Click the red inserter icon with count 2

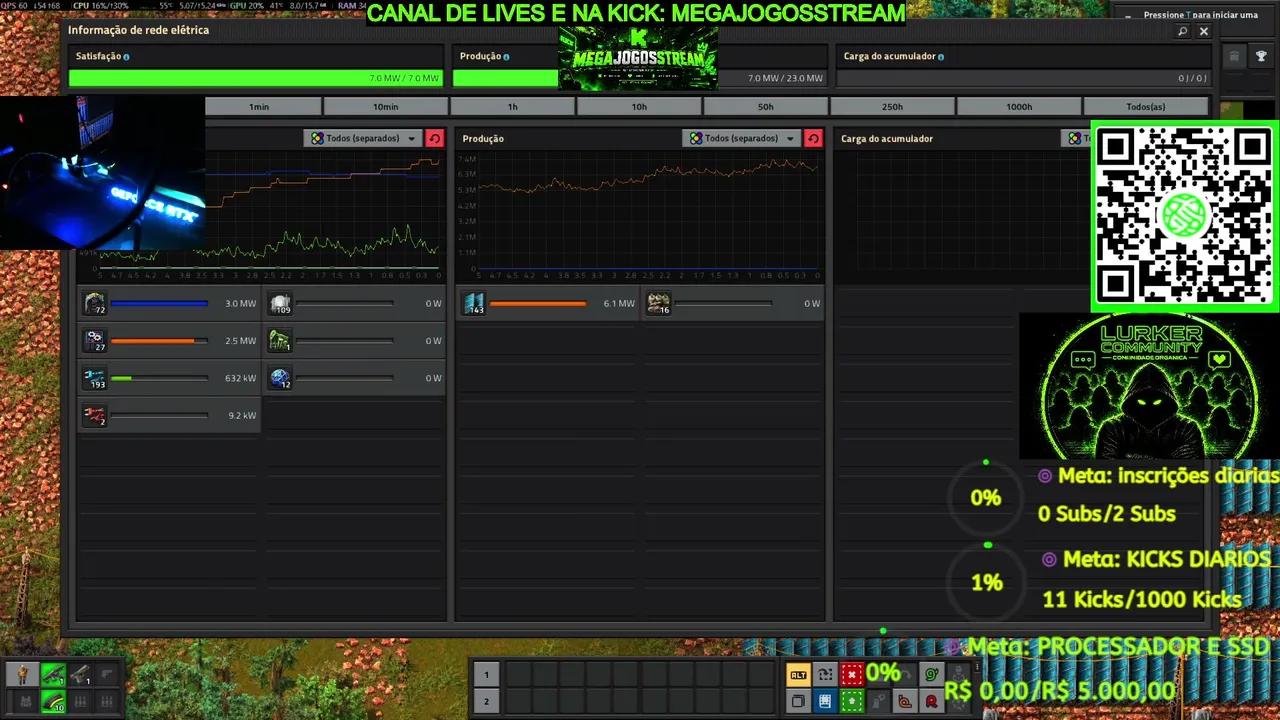click(x=95, y=415)
